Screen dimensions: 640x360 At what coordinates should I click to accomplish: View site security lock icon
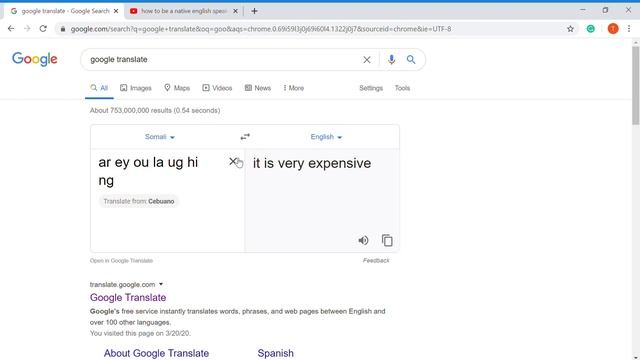point(62,29)
